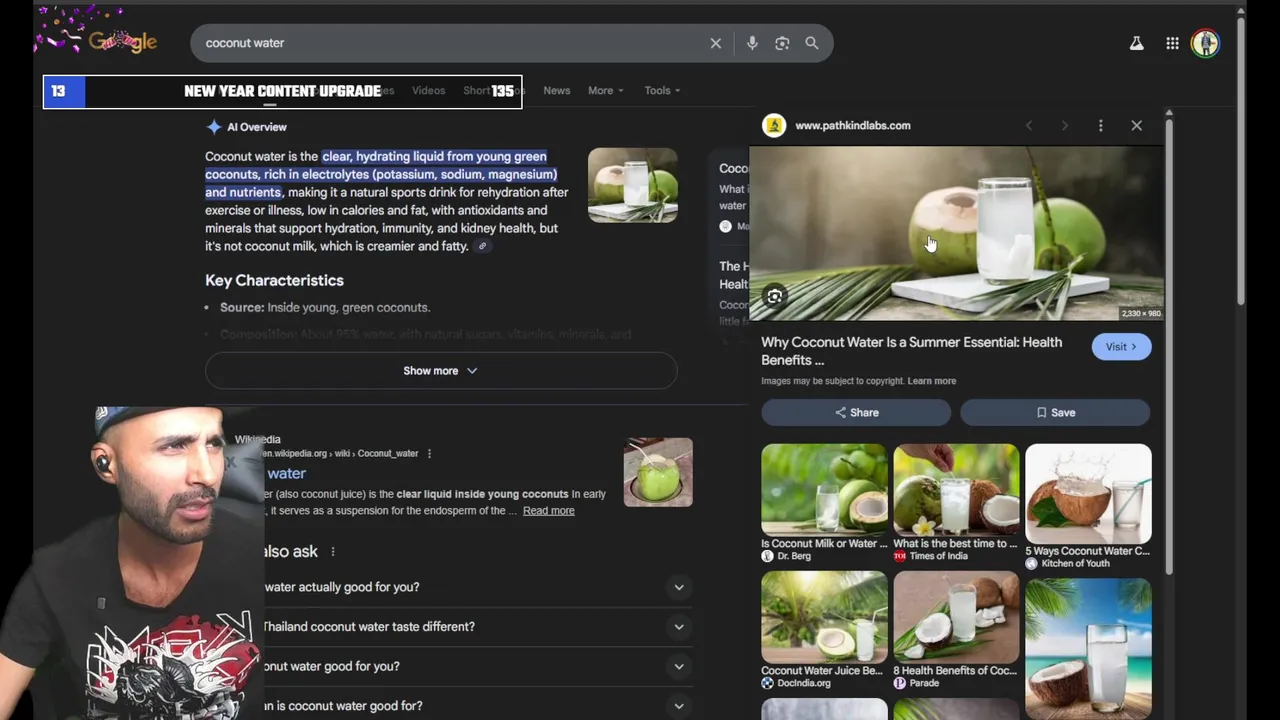This screenshot has width=1280, height=720.
Task: Open Wikipedia result three-dot options
Action: click(x=429, y=453)
